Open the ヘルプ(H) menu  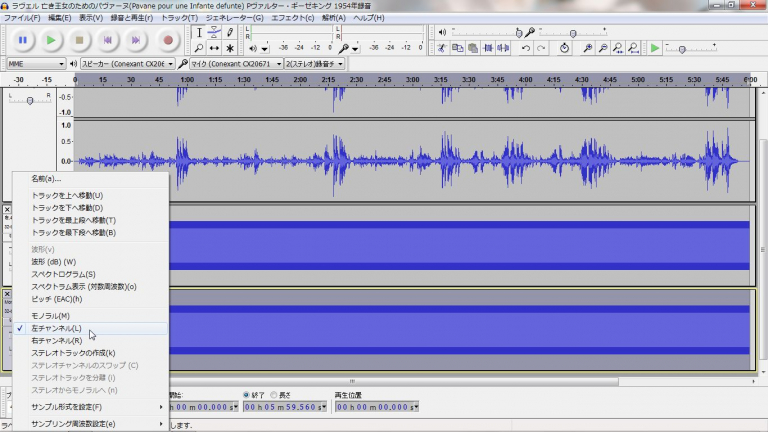pyautogui.click(x=369, y=18)
